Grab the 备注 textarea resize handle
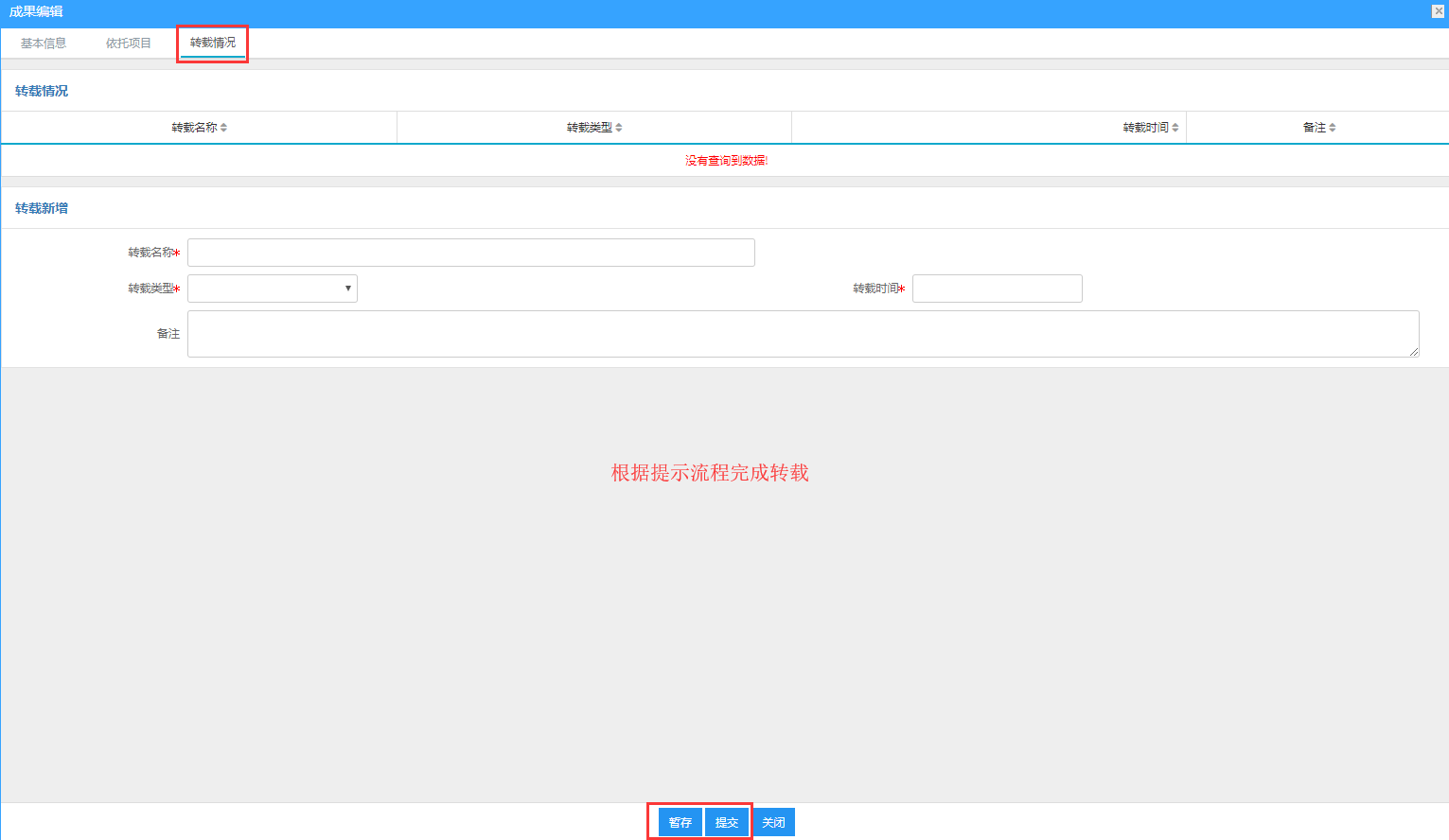 [x=1414, y=352]
